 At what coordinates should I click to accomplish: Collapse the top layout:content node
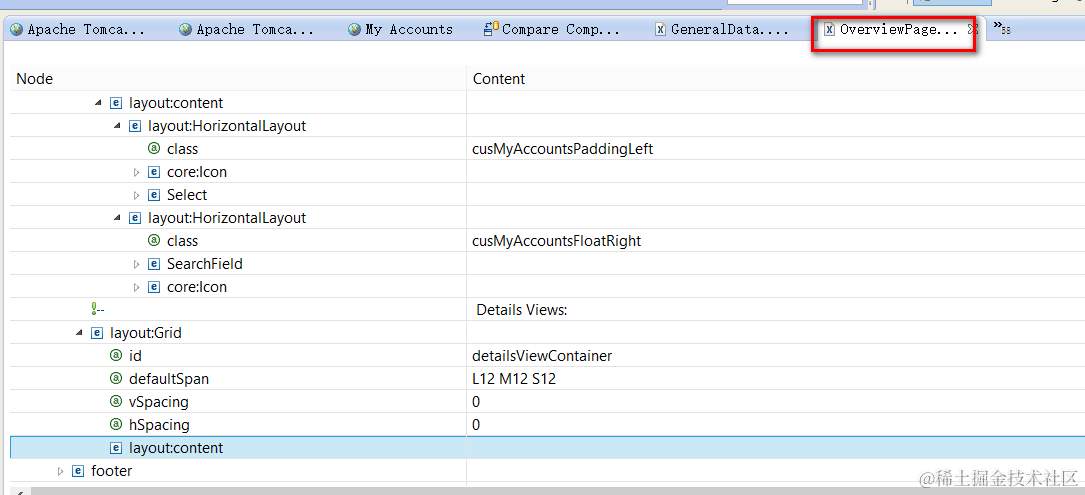point(98,103)
